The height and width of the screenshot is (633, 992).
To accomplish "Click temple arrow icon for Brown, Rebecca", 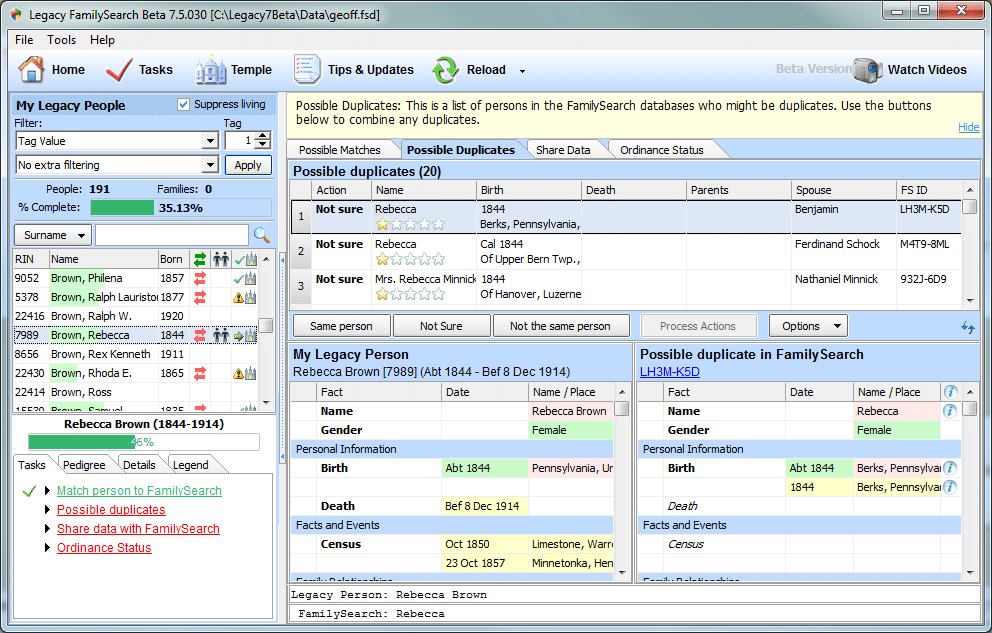I will 245,335.
